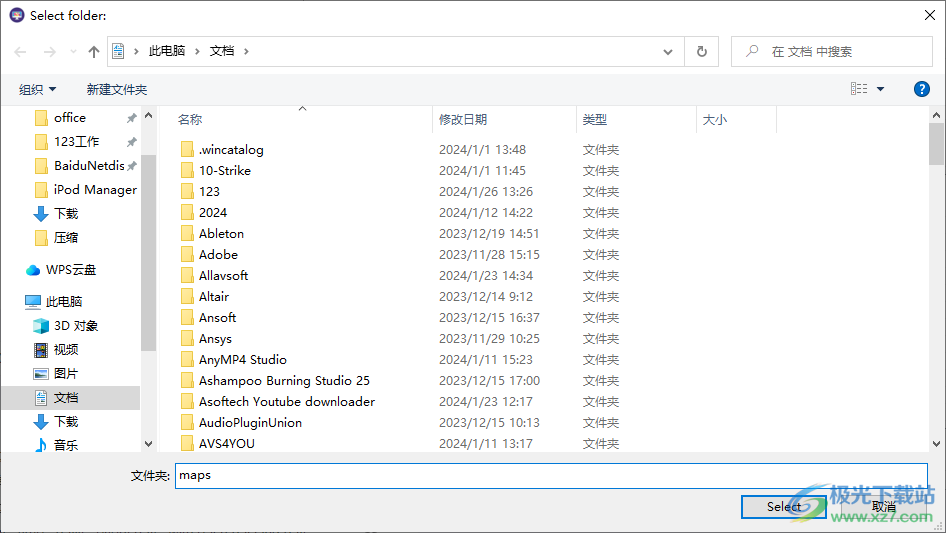Select 压缩 folder in the sidebar
This screenshot has height=533, width=946.
click(66, 238)
